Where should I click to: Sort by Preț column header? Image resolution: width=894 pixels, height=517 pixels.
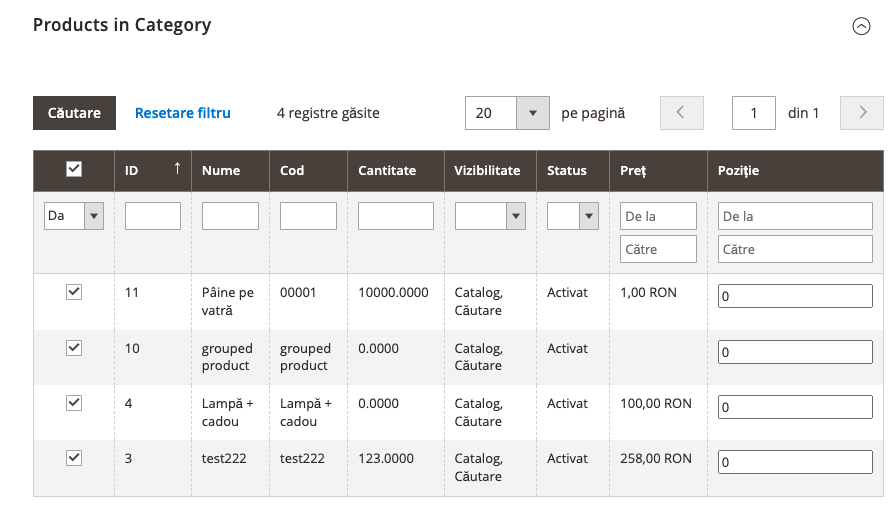click(659, 170)
